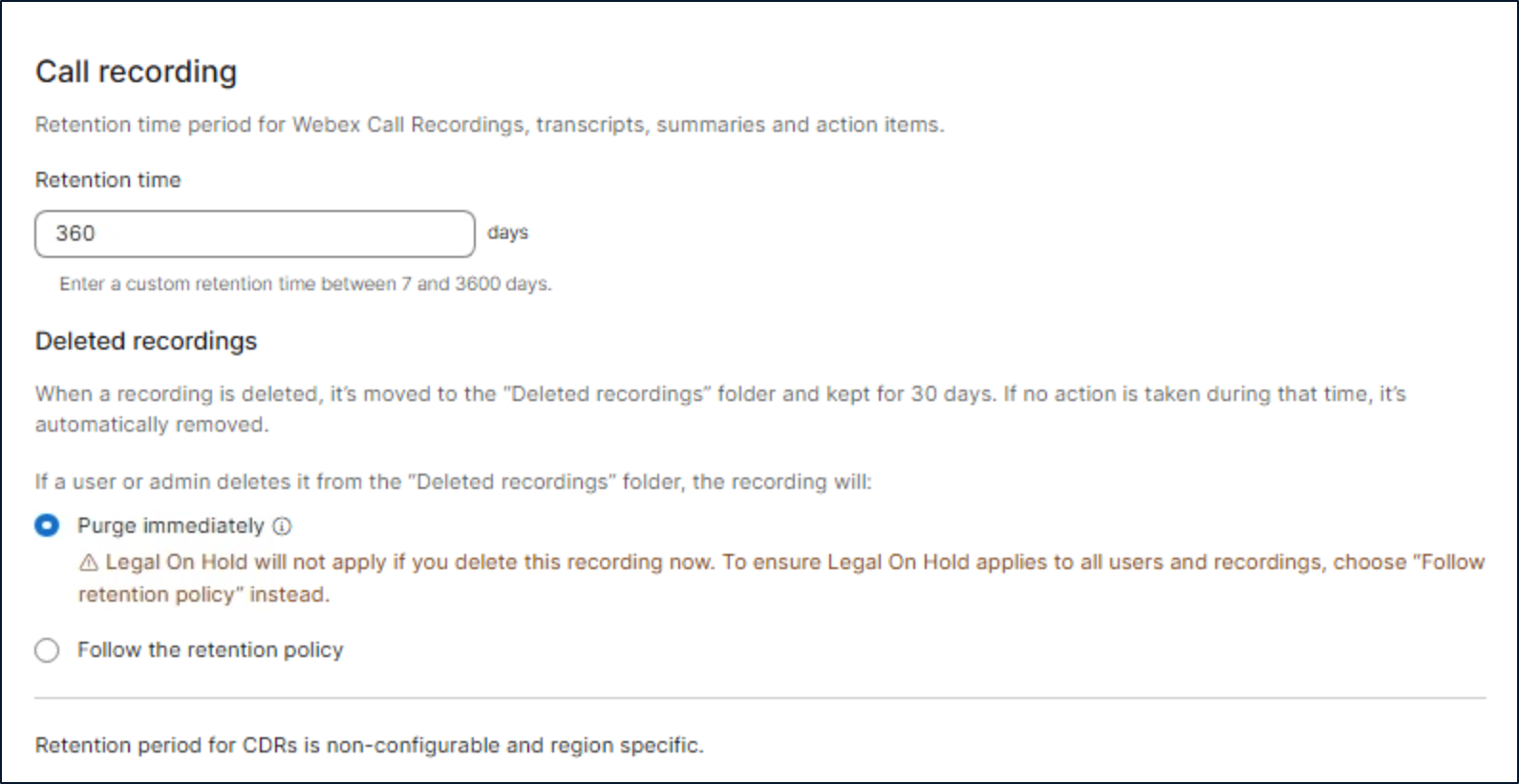Click the "Deleted recordings" subheading
The image size is (1519, 784).
[x=146, y=342]
